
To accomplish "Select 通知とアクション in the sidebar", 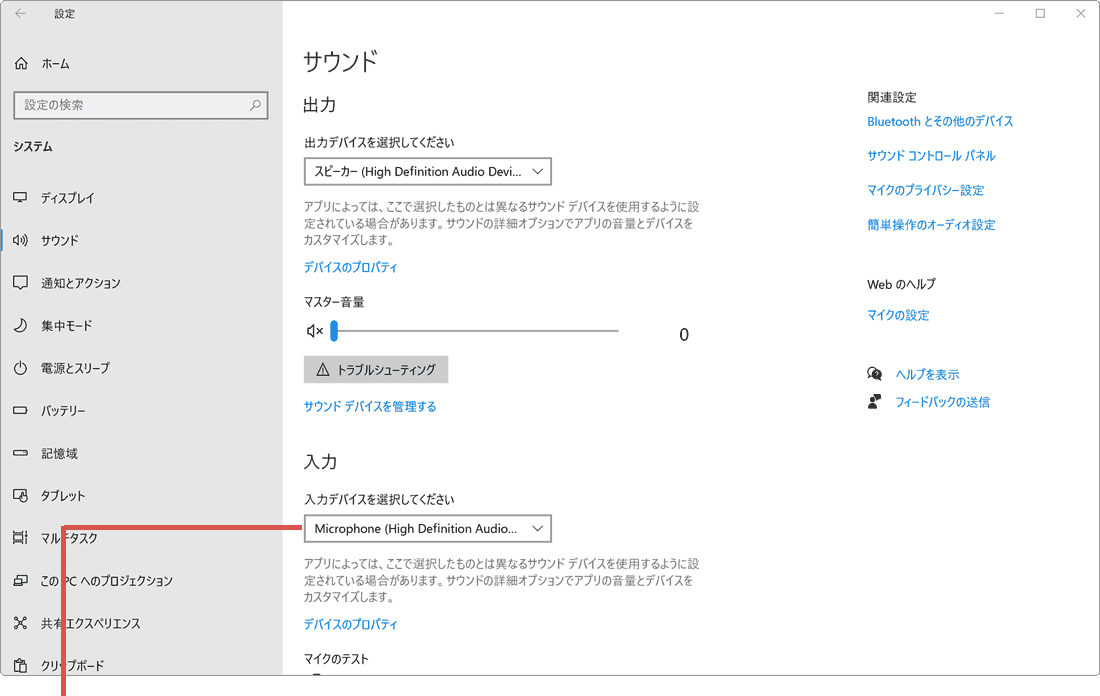I will (20, 283).
